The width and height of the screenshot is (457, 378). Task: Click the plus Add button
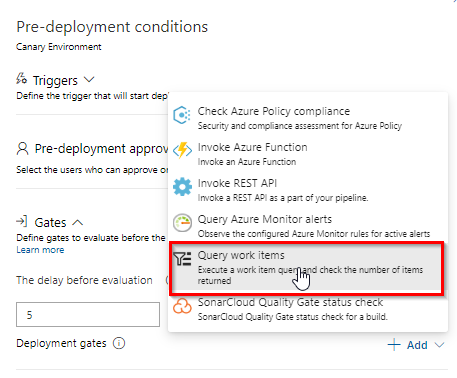tap(408, 345)
